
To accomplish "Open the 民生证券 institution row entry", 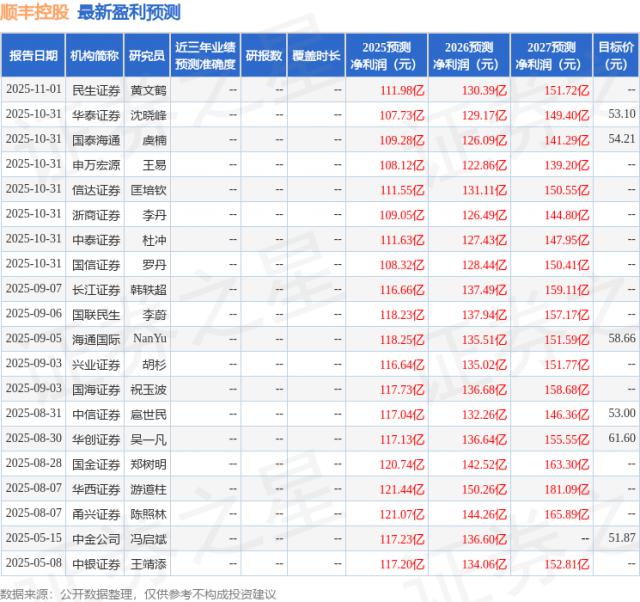I will 95,89.
